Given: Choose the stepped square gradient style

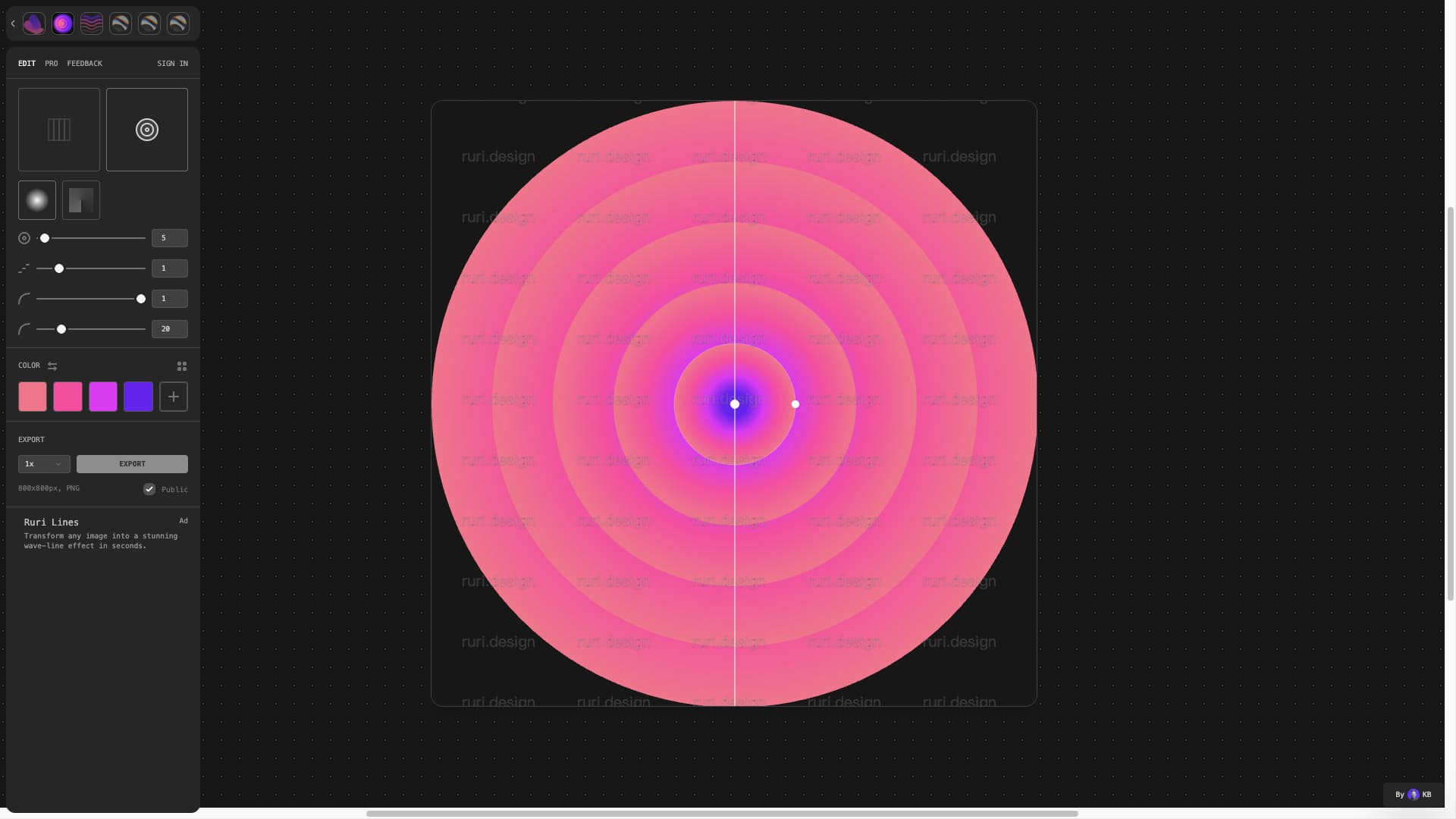Looking at the screenshot, I should click(81, 200).
